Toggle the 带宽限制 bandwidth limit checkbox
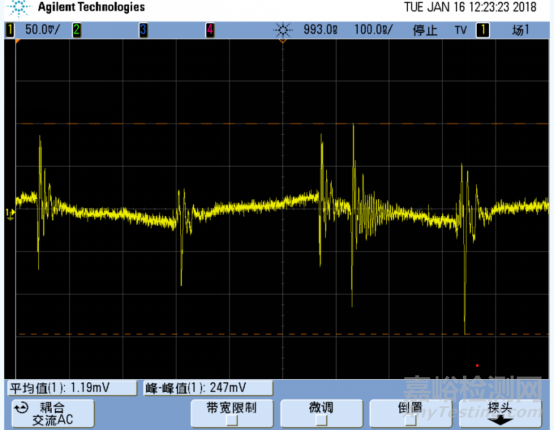 tap(232, 420)
